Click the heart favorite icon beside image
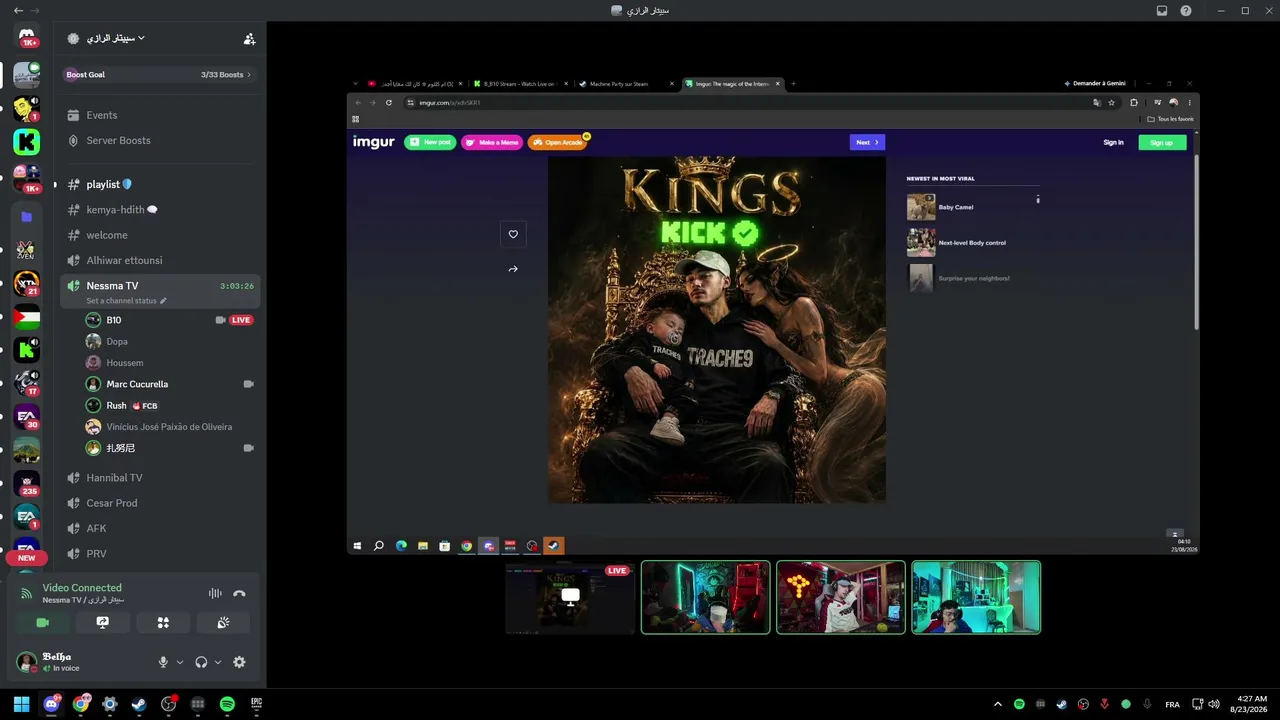Image resolution: width=1280 pixels, height=720 pixels. [513, 234]
